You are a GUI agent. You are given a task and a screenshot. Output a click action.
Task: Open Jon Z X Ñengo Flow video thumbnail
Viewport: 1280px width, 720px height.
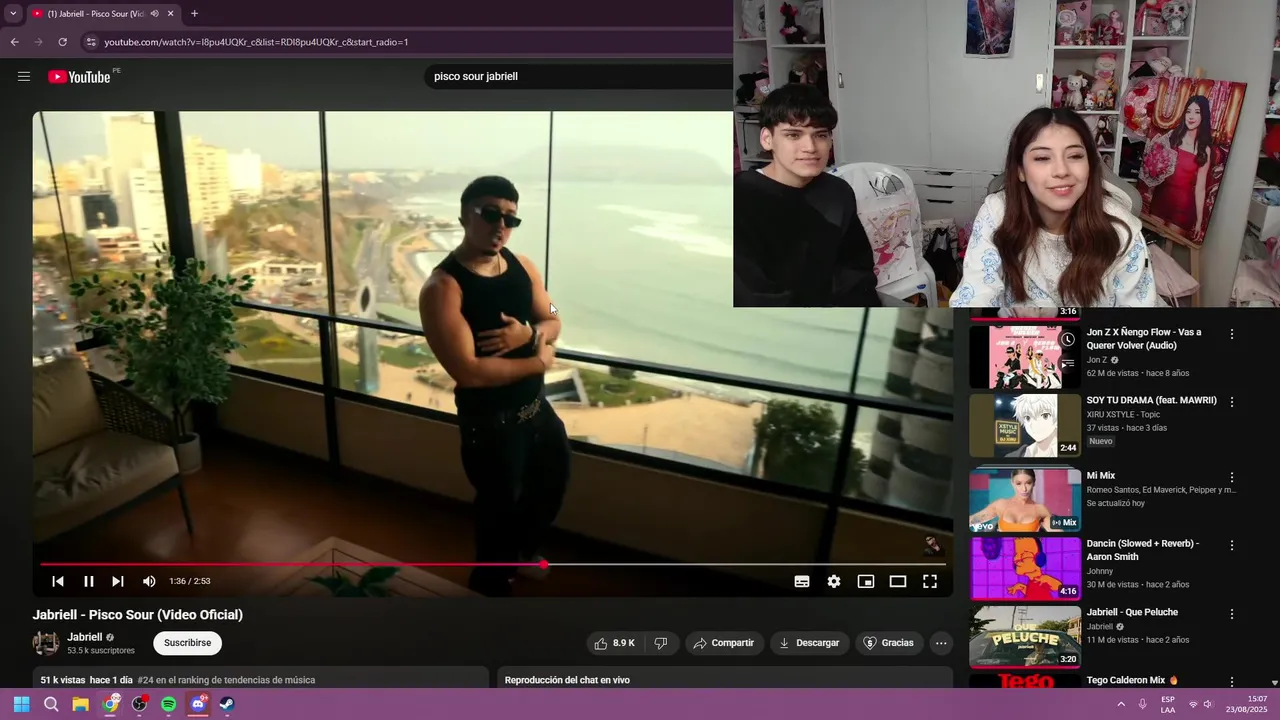pyautogui.click(x=1025, y=357)
